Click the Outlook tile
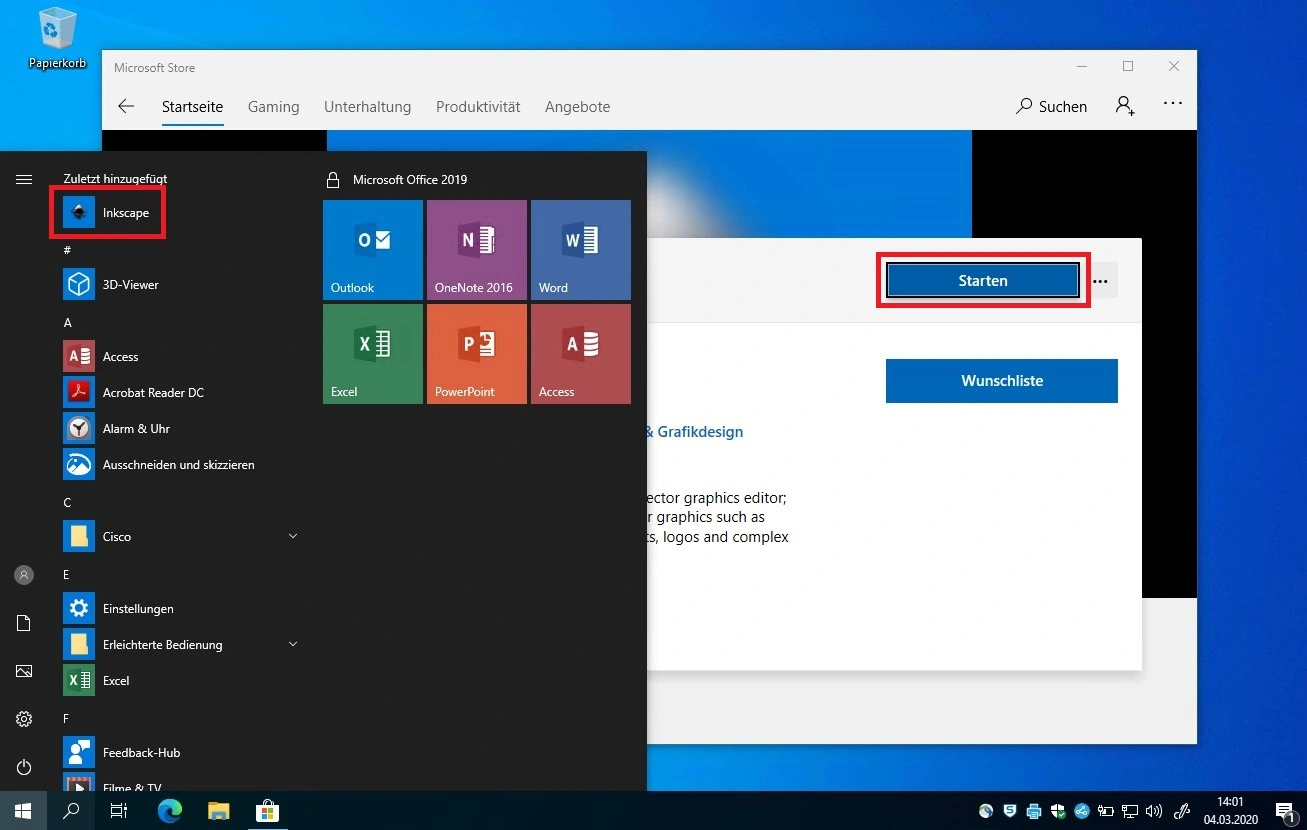1307x830 pixels. 372,249
